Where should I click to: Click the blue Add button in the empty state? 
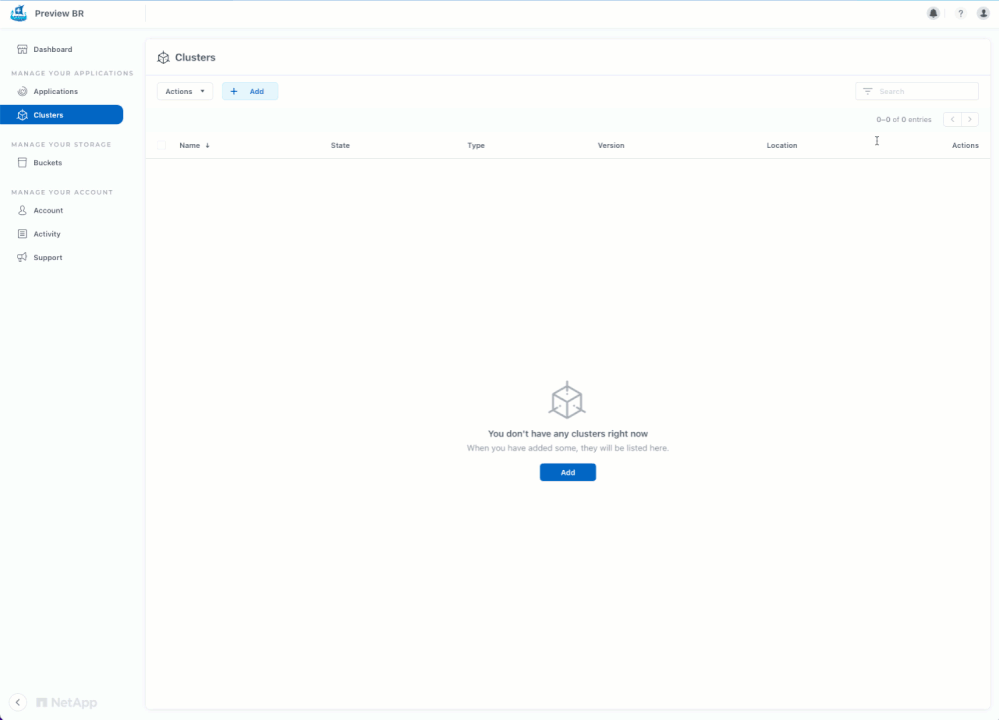tap(568, 472)
